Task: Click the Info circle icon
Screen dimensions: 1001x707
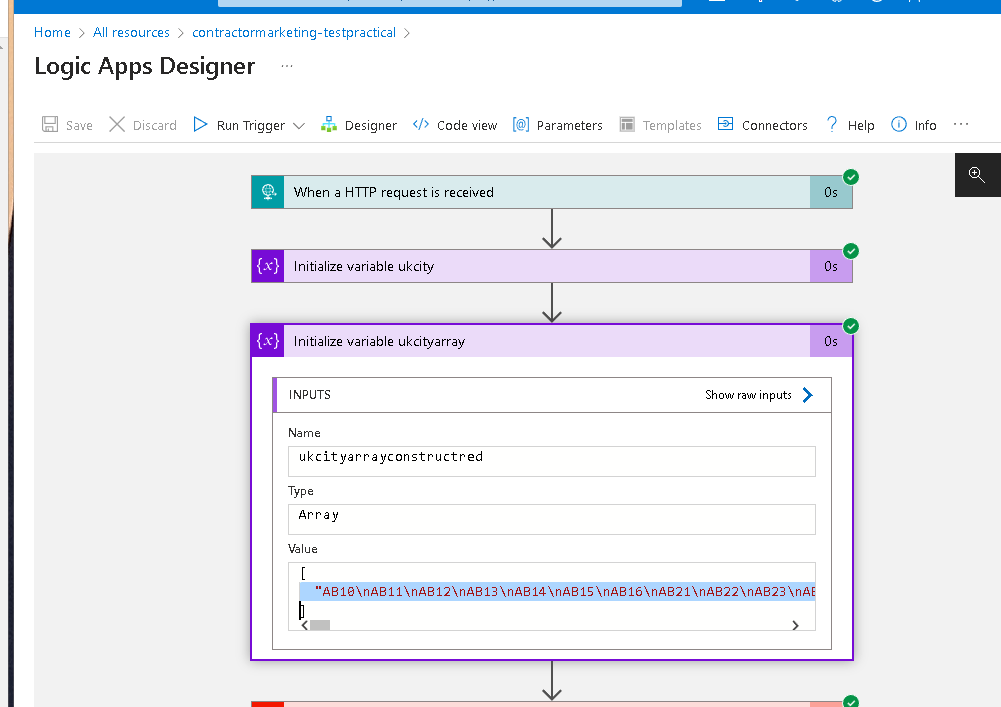Action: [x=899, y=125]
